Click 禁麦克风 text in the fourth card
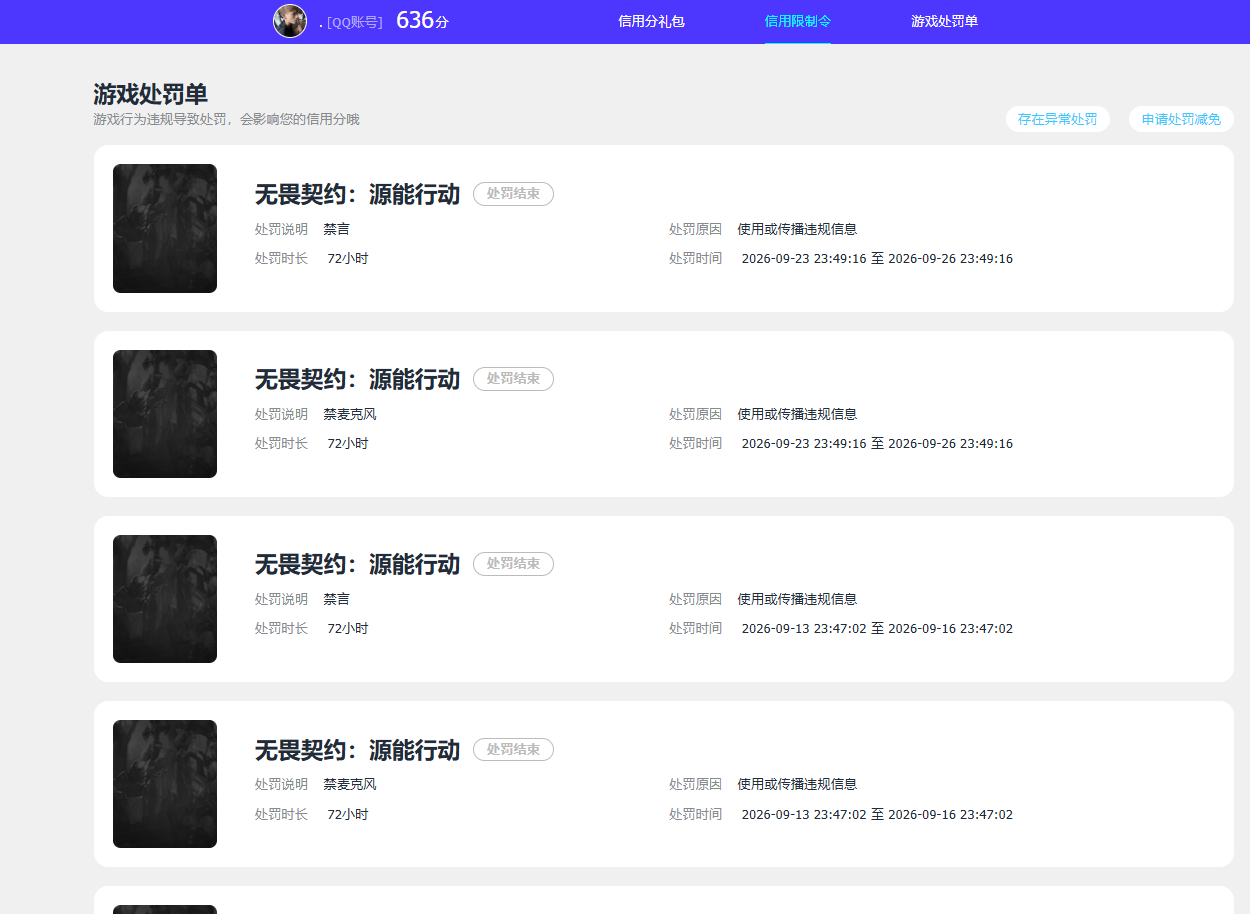Image resolution: width=1250 pixels, height=914 pixels. 350,784
